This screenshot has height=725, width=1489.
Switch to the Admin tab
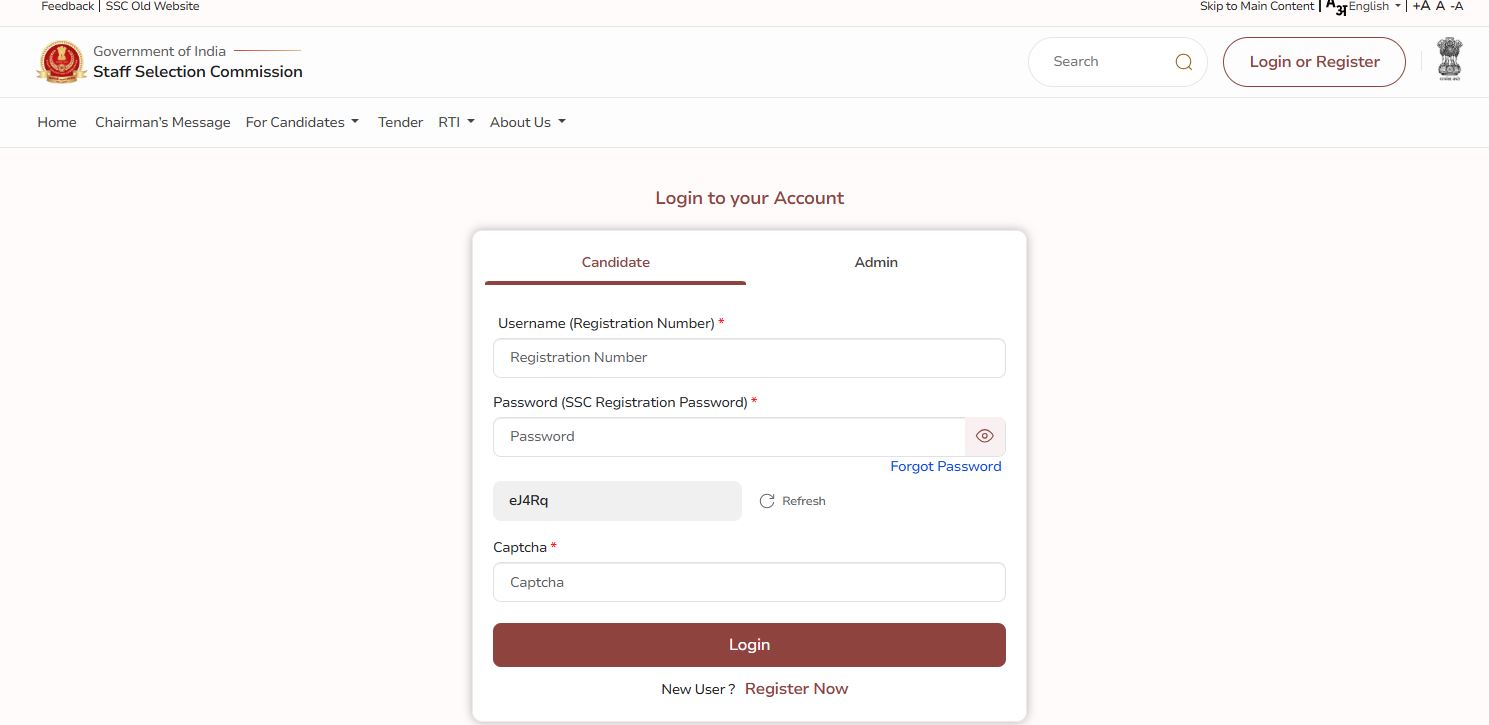(876, 262)
